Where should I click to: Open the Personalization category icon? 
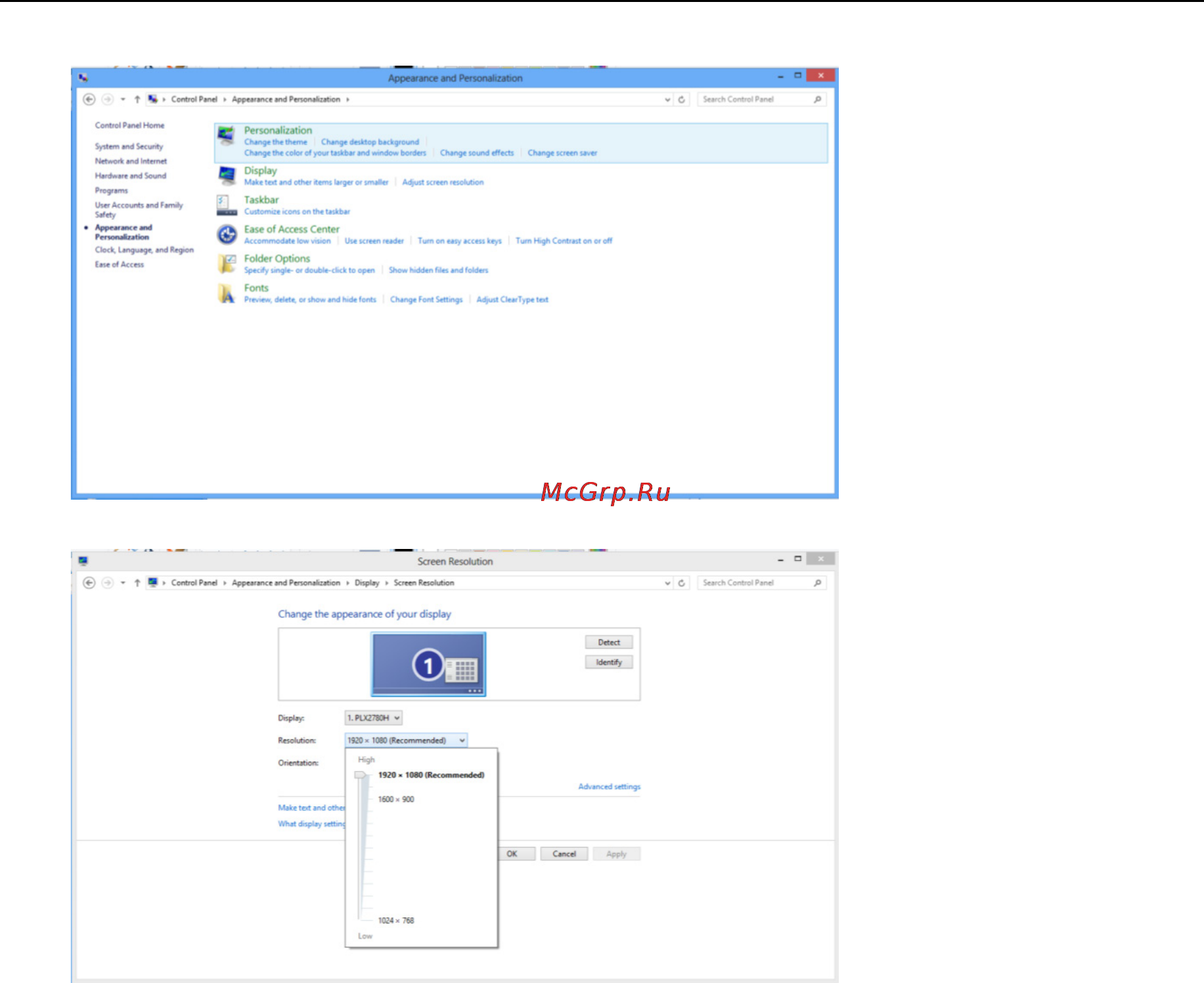coord(227,135)
